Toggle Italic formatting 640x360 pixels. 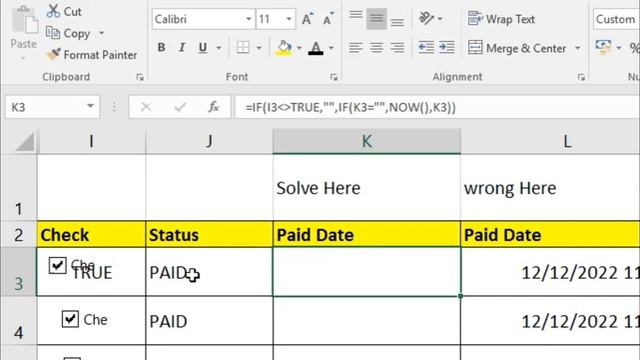pyautogui.click(x=182, y=48)
